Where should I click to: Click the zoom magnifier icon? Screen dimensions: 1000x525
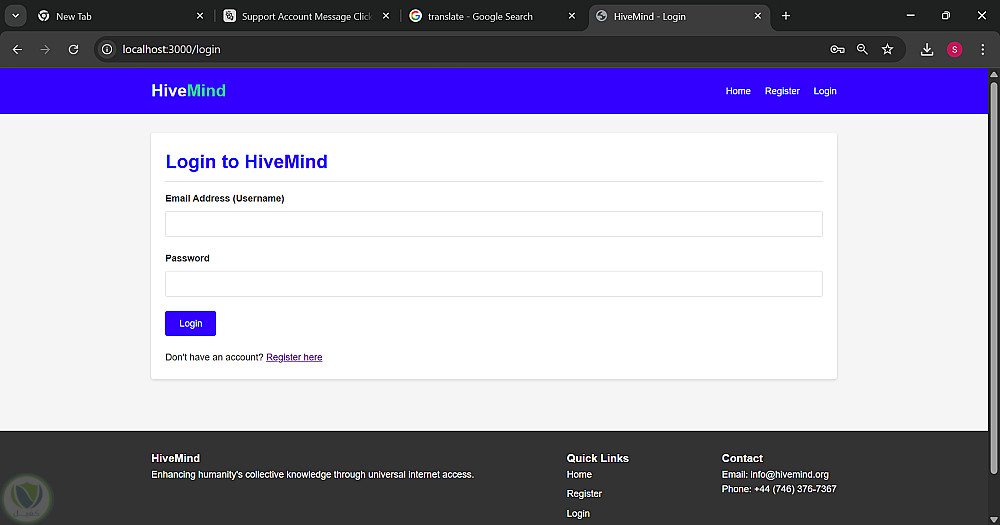tap(862, 49)
